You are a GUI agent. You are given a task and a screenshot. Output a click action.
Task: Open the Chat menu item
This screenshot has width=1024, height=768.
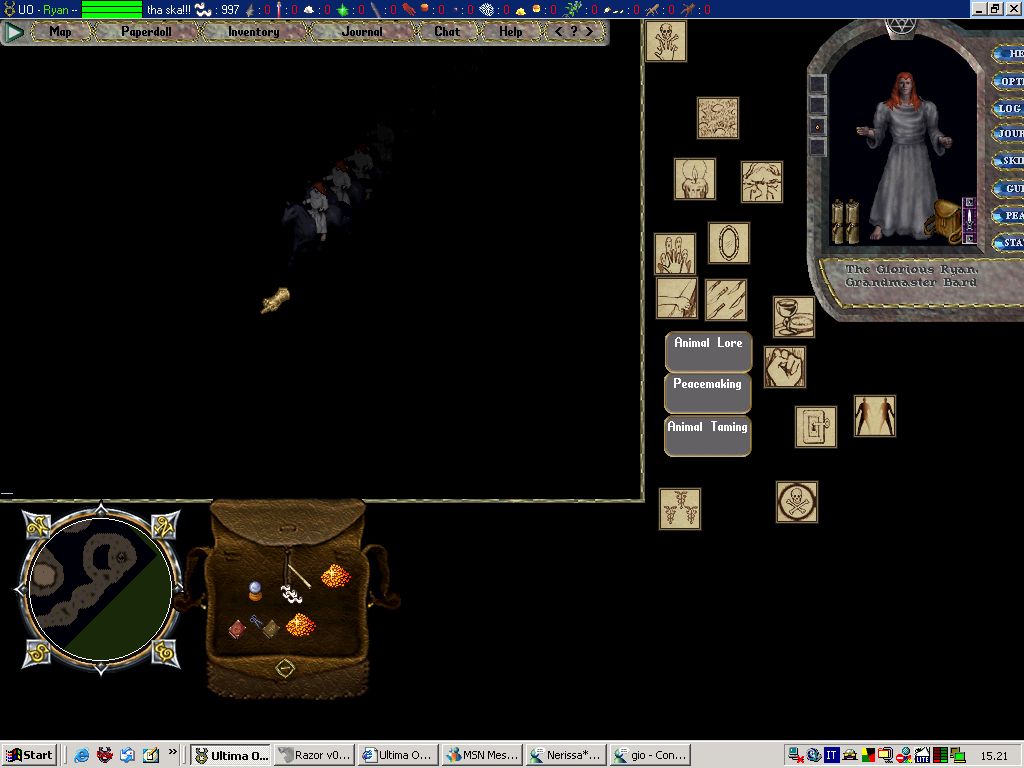pos(447,31)
